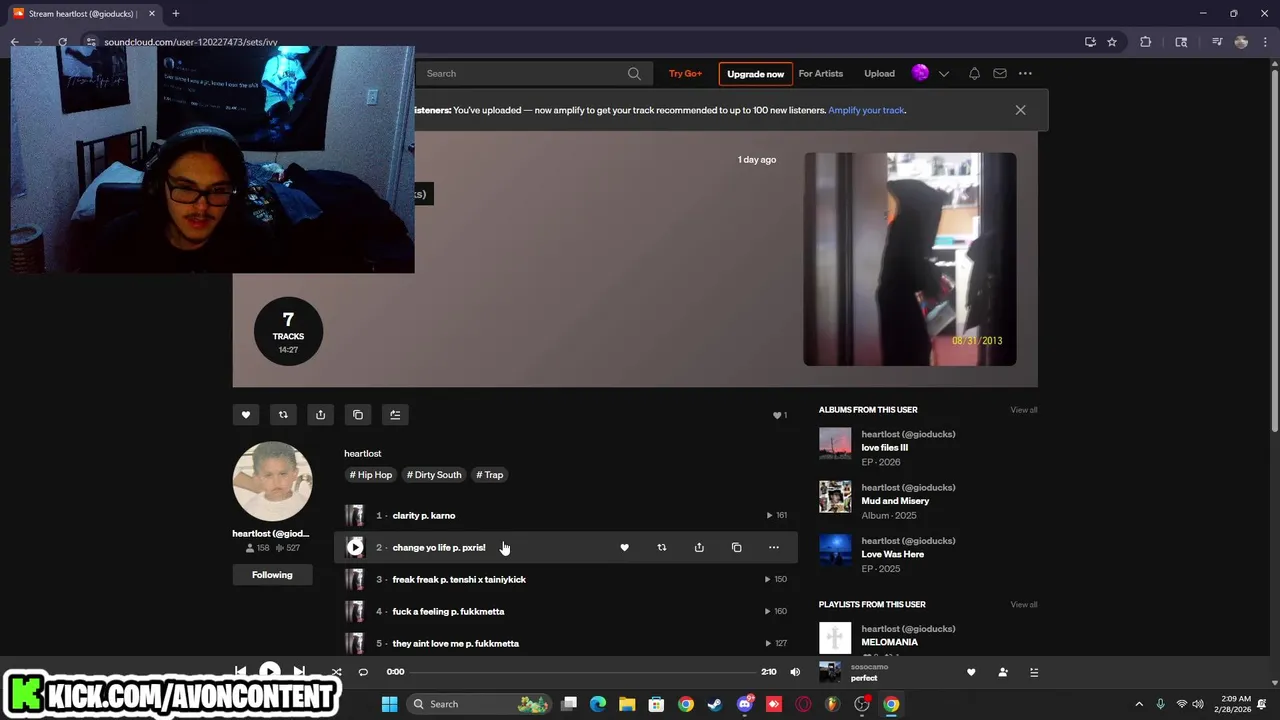Share the heartlost playlist
Image resolution: width=1280 pixels, height=720 pixels.
[x=320, y=415]
